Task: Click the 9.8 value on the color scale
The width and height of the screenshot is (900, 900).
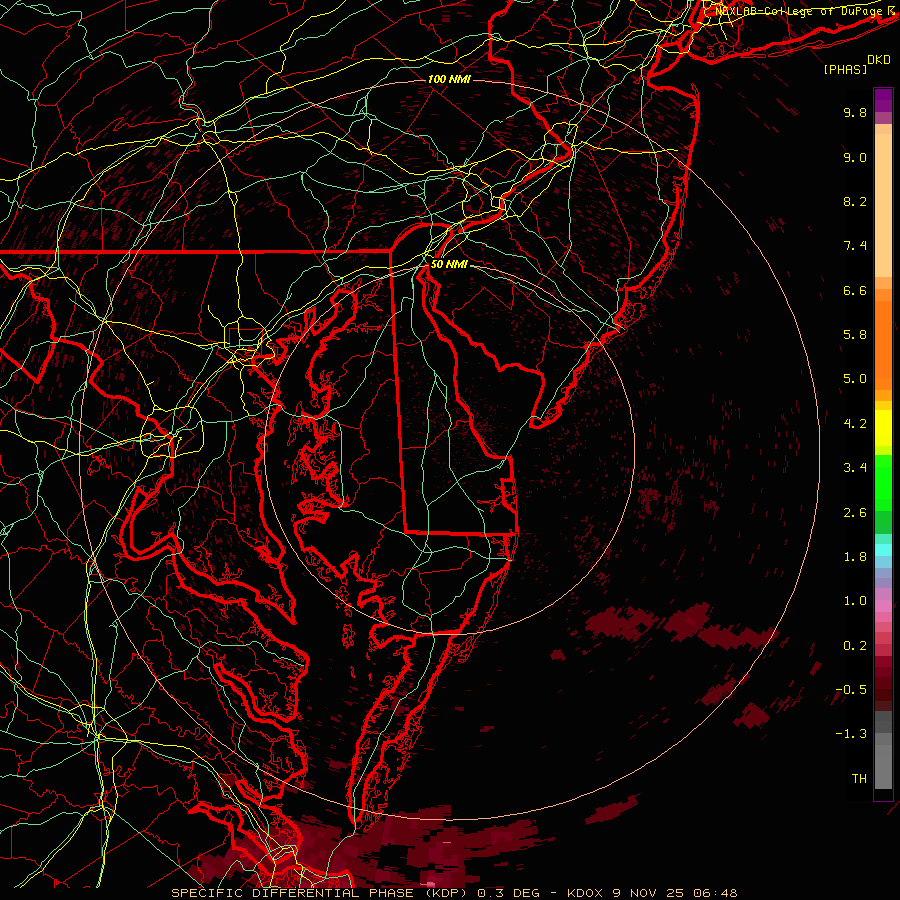Action: pos(855,112)
